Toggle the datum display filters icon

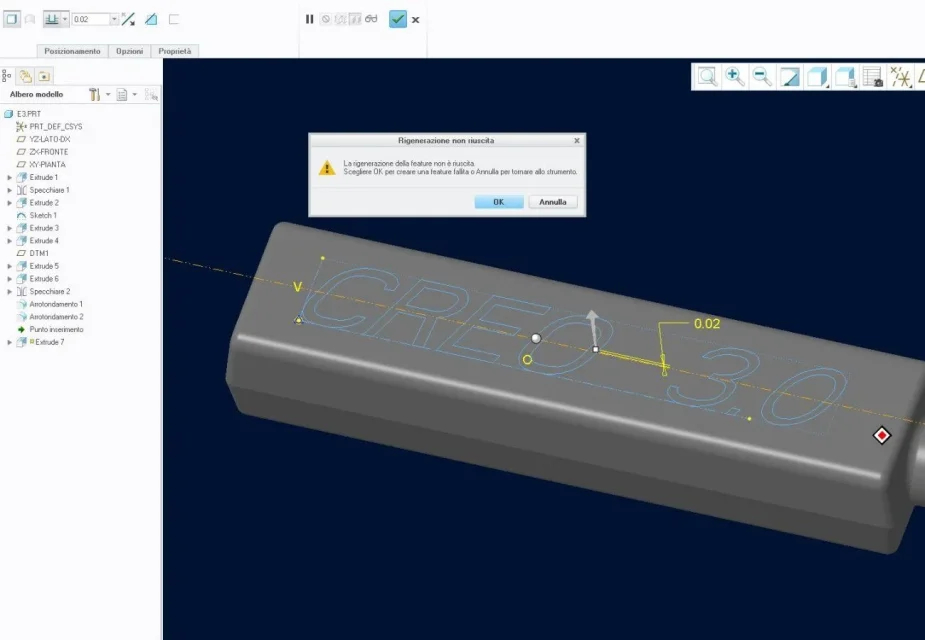click(x=900, y=77)
